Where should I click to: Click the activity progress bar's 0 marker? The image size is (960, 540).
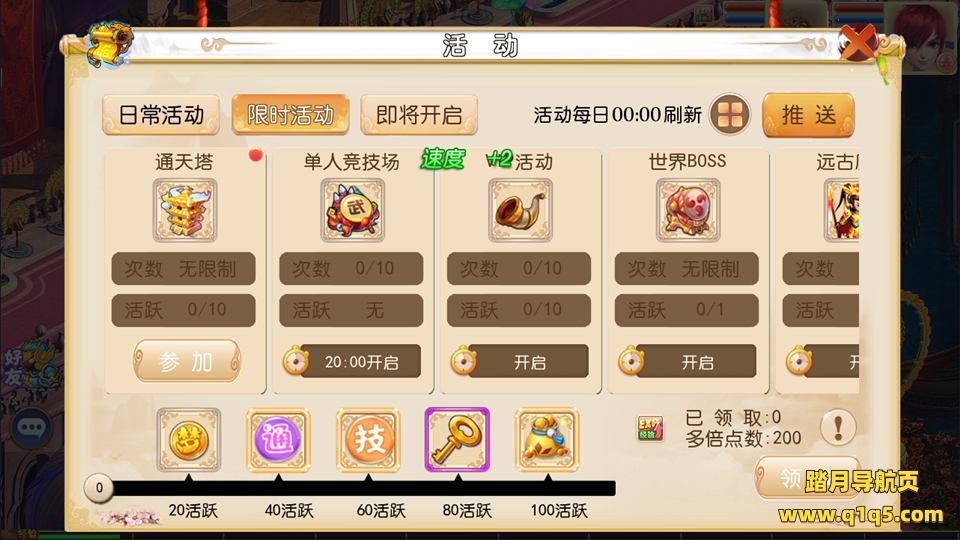pyautogui.click(x=99, y=488)
